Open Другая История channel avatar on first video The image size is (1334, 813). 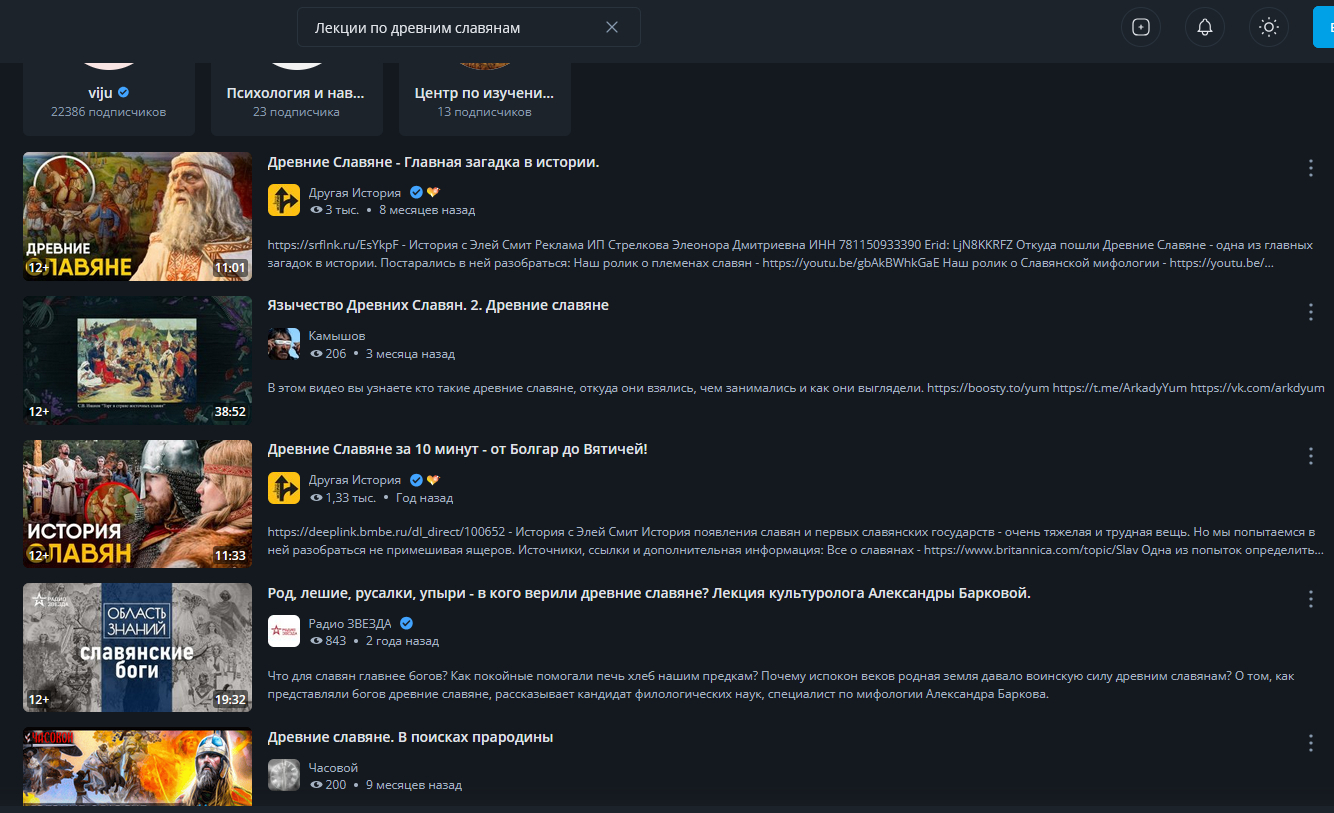click(x=284, y=200)
